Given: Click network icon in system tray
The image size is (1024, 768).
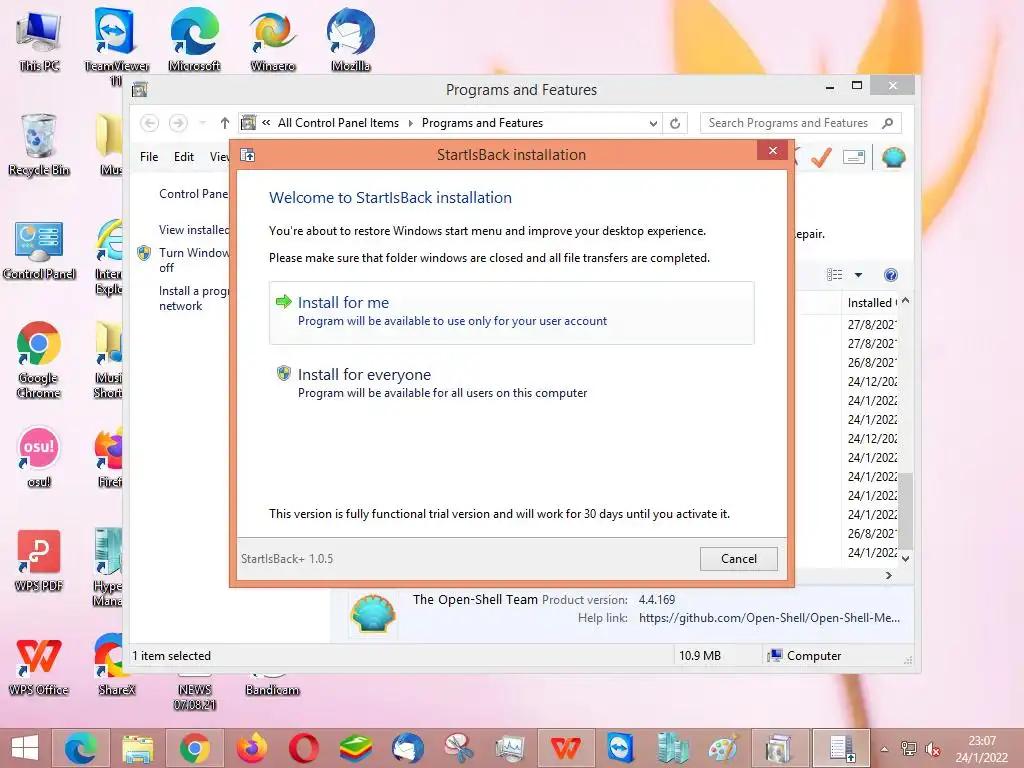Looking at the screenshot, I should 908,749.
